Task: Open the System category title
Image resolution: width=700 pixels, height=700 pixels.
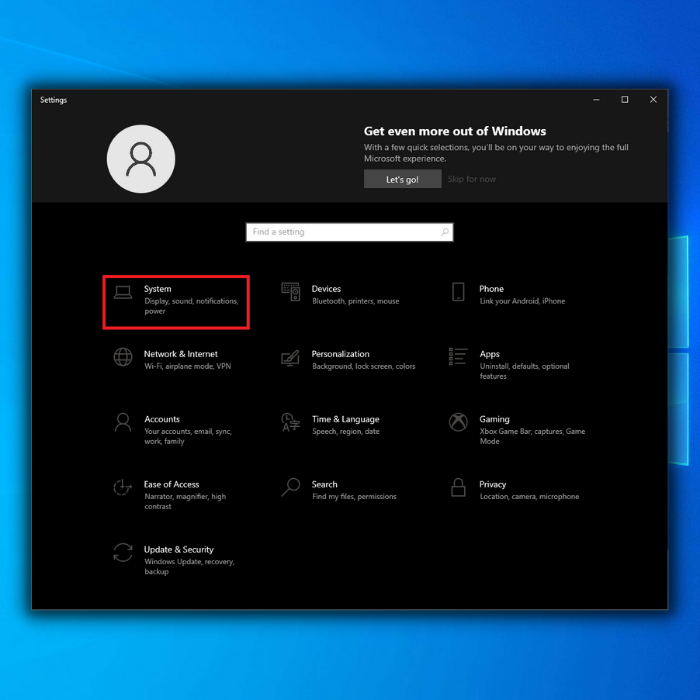Action: 158,289
